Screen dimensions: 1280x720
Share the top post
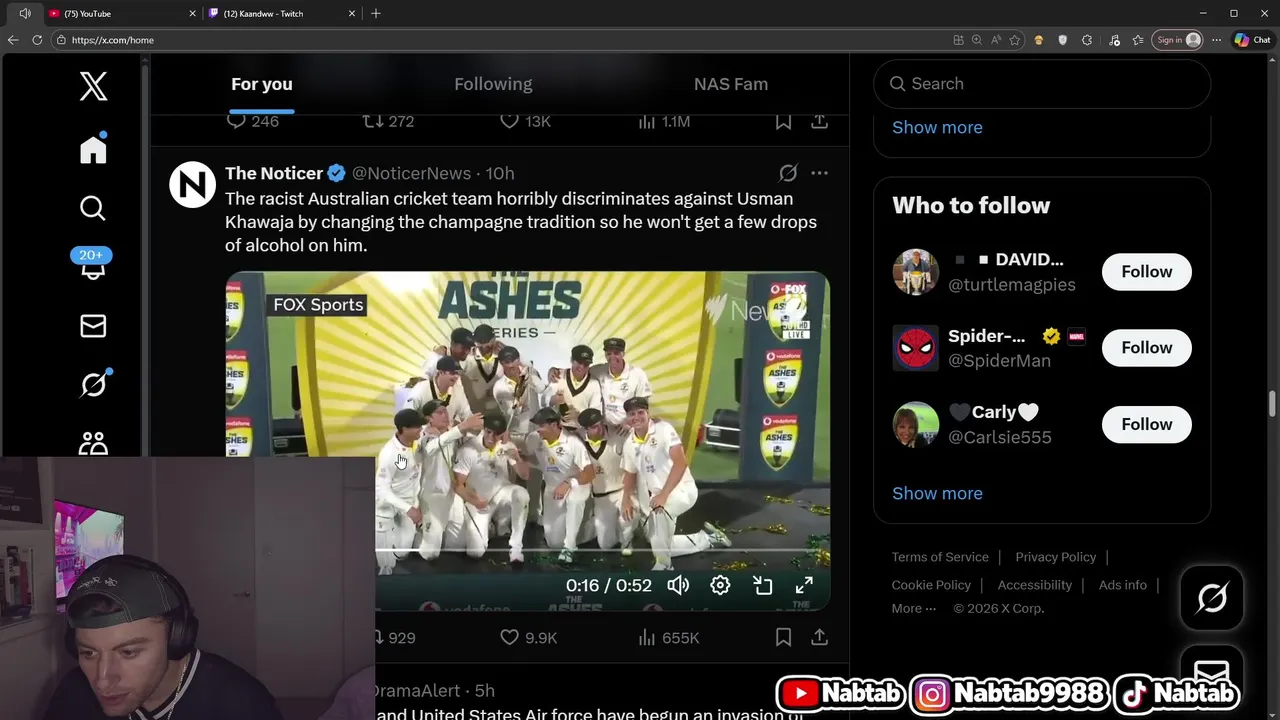tap(819, 121)
